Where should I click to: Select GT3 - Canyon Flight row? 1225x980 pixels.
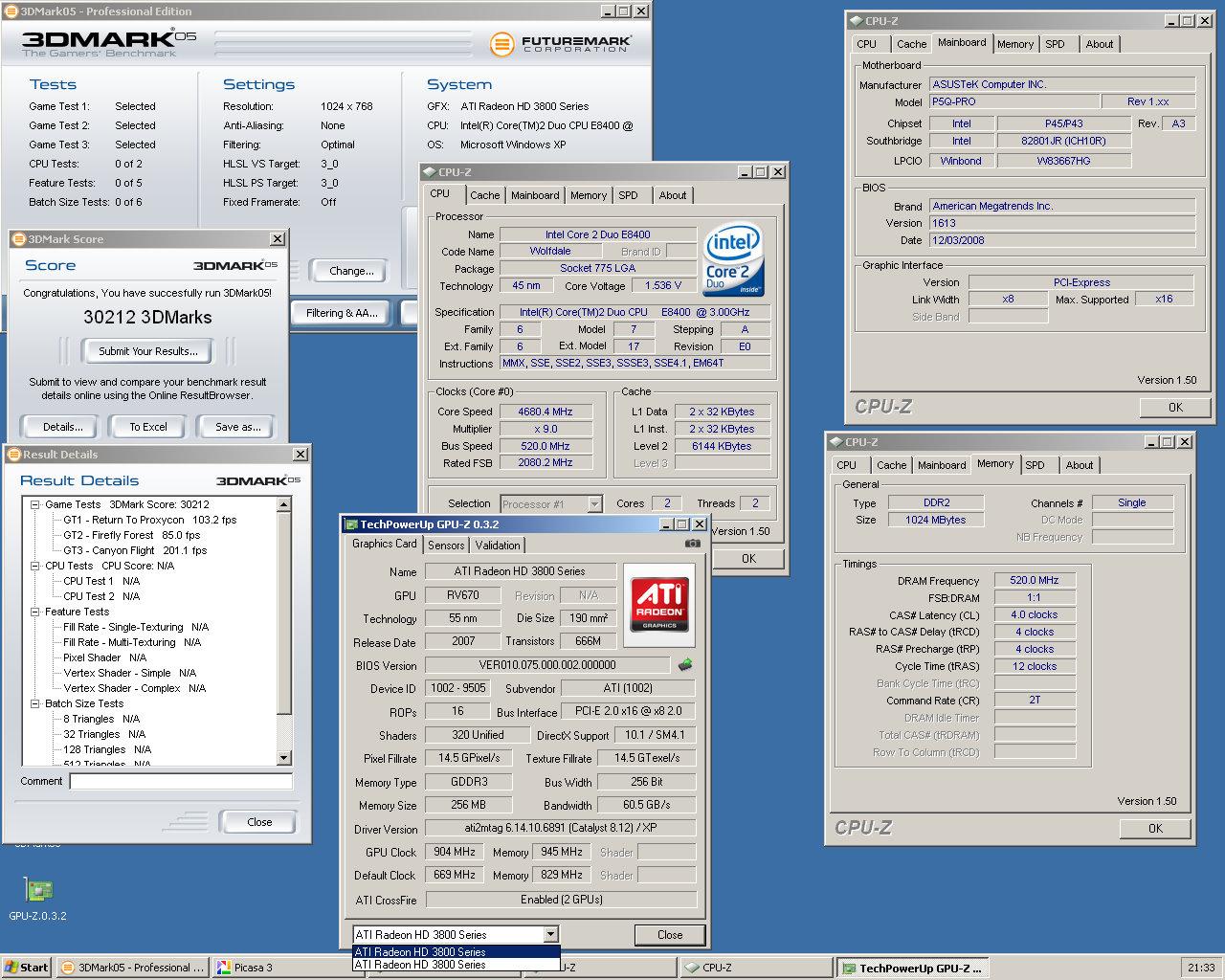(134, 550)
